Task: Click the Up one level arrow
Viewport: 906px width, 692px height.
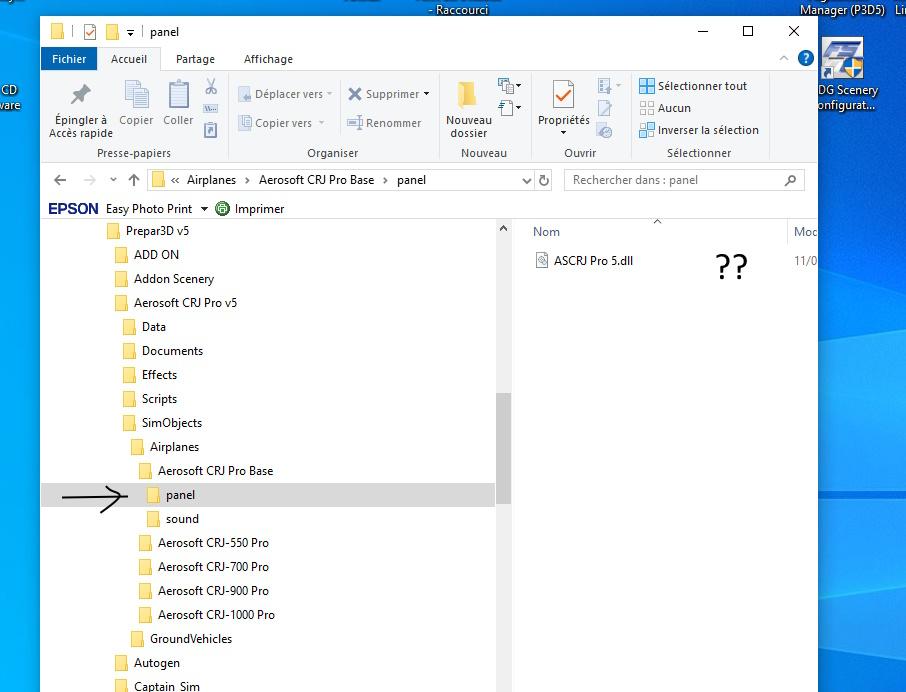Action: point(134,180)
